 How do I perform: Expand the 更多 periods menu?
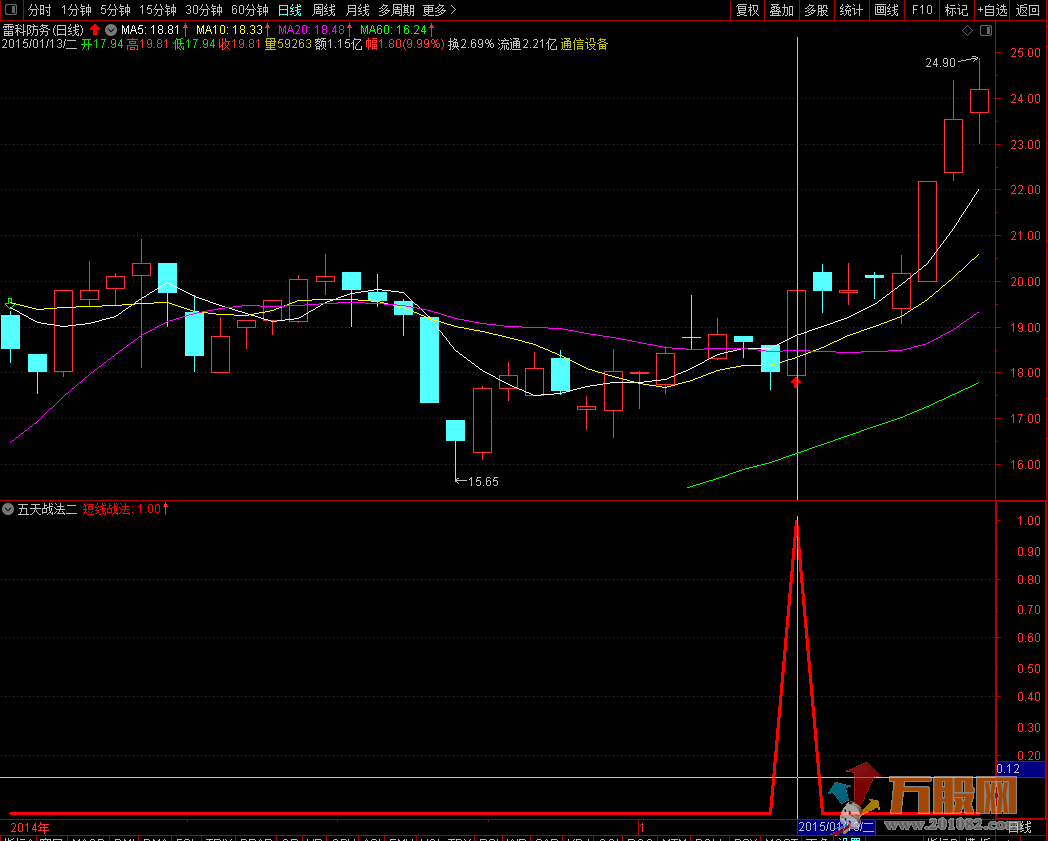439,10
